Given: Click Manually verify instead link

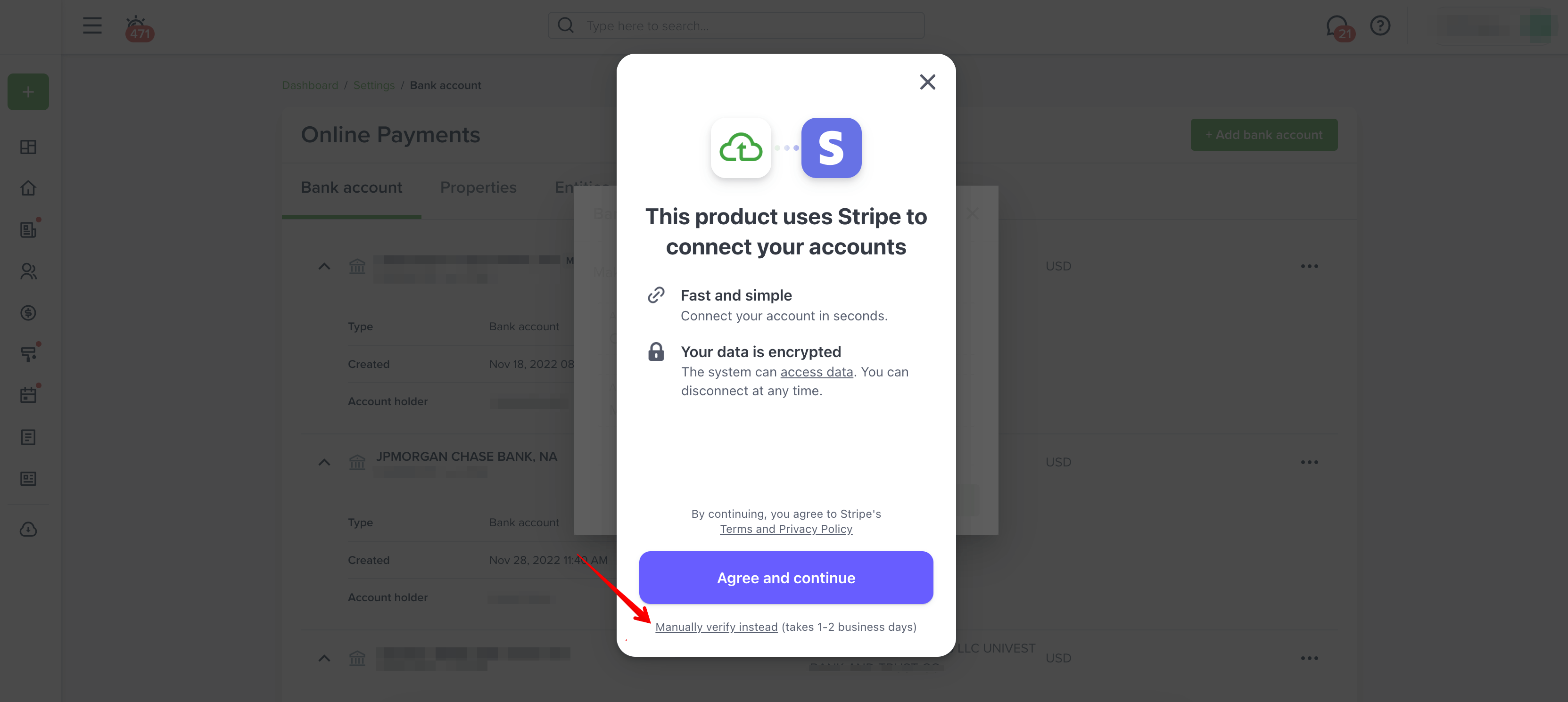Looking at the screenshot, I should pos(716,627).
